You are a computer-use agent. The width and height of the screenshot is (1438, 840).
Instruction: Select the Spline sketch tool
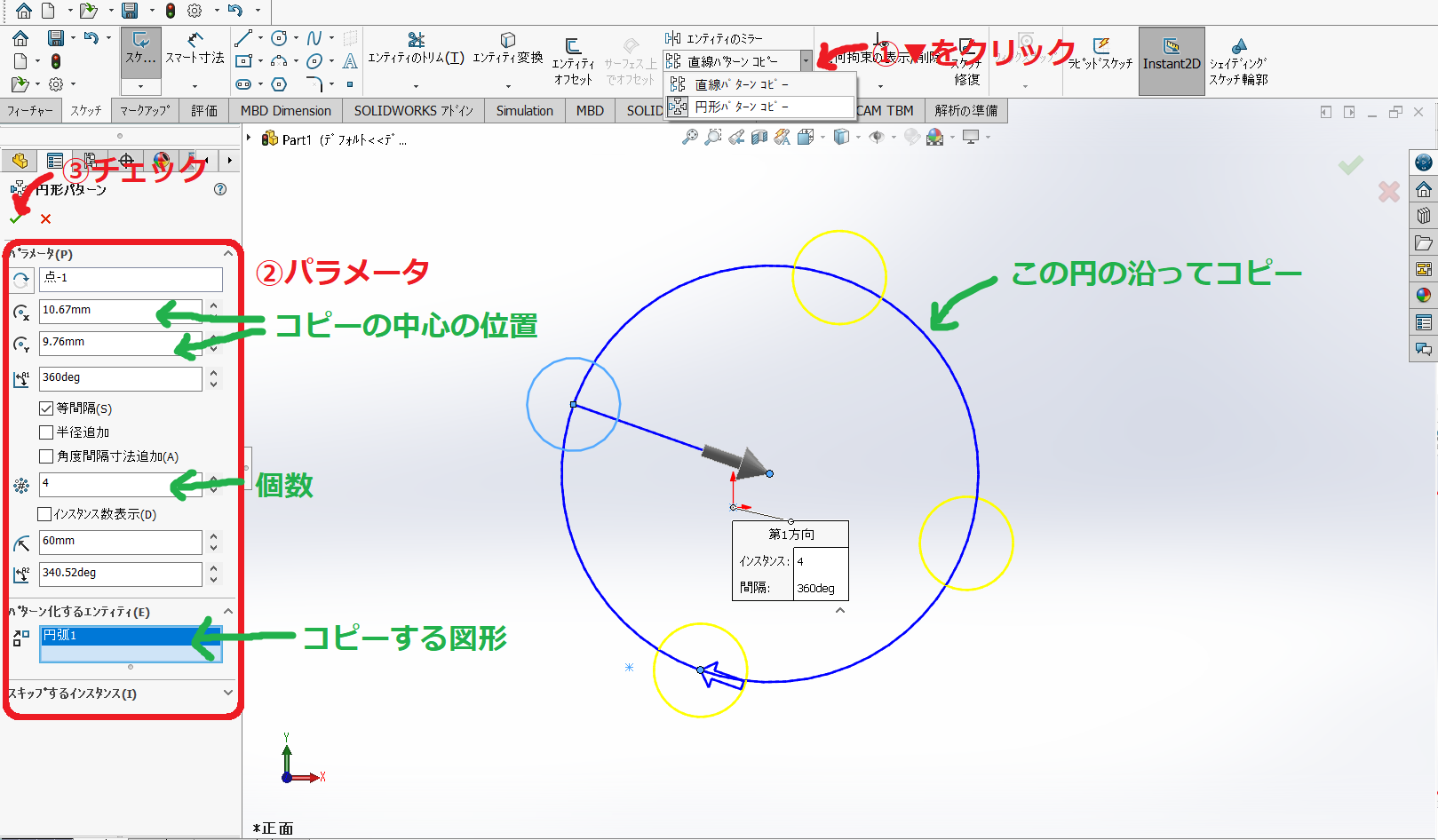[314, 38]
